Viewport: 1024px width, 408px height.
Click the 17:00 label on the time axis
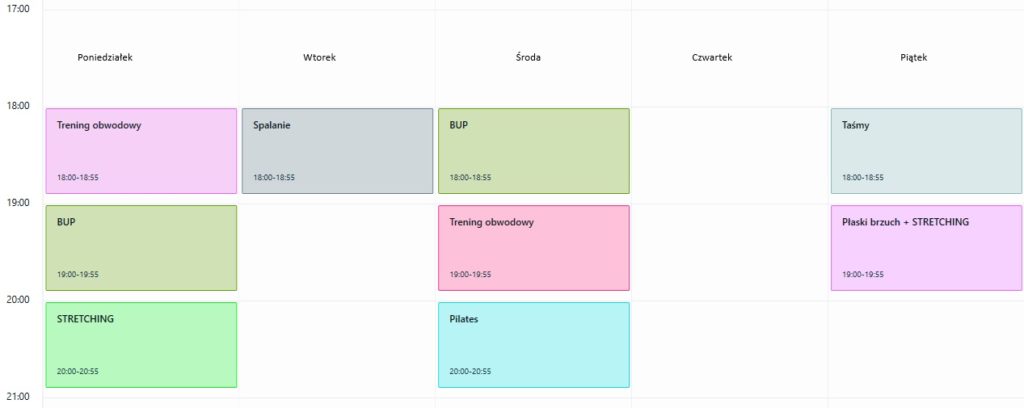pos(19,8)
